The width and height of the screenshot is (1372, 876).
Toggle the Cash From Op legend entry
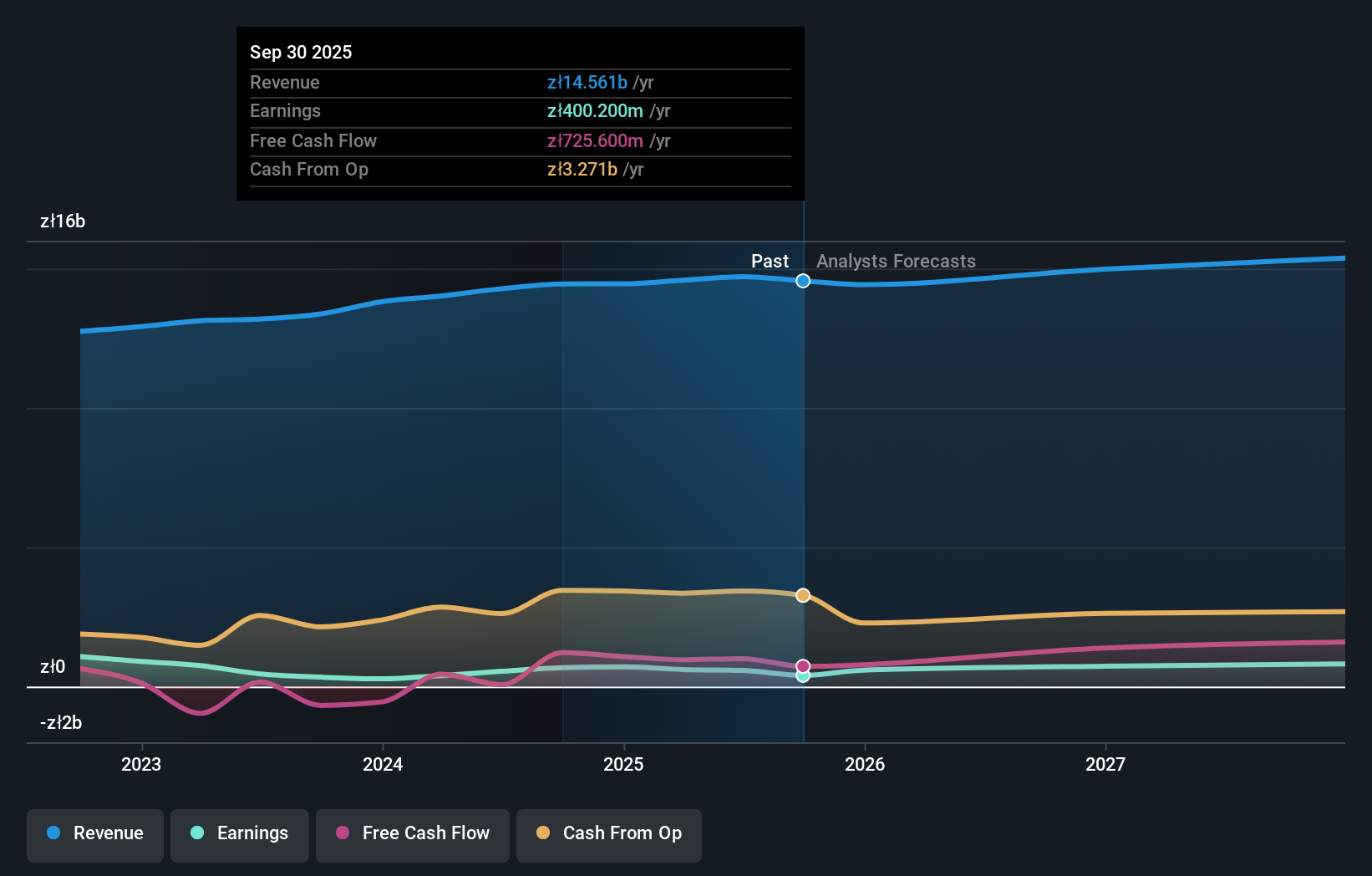(x=608, y=834)
